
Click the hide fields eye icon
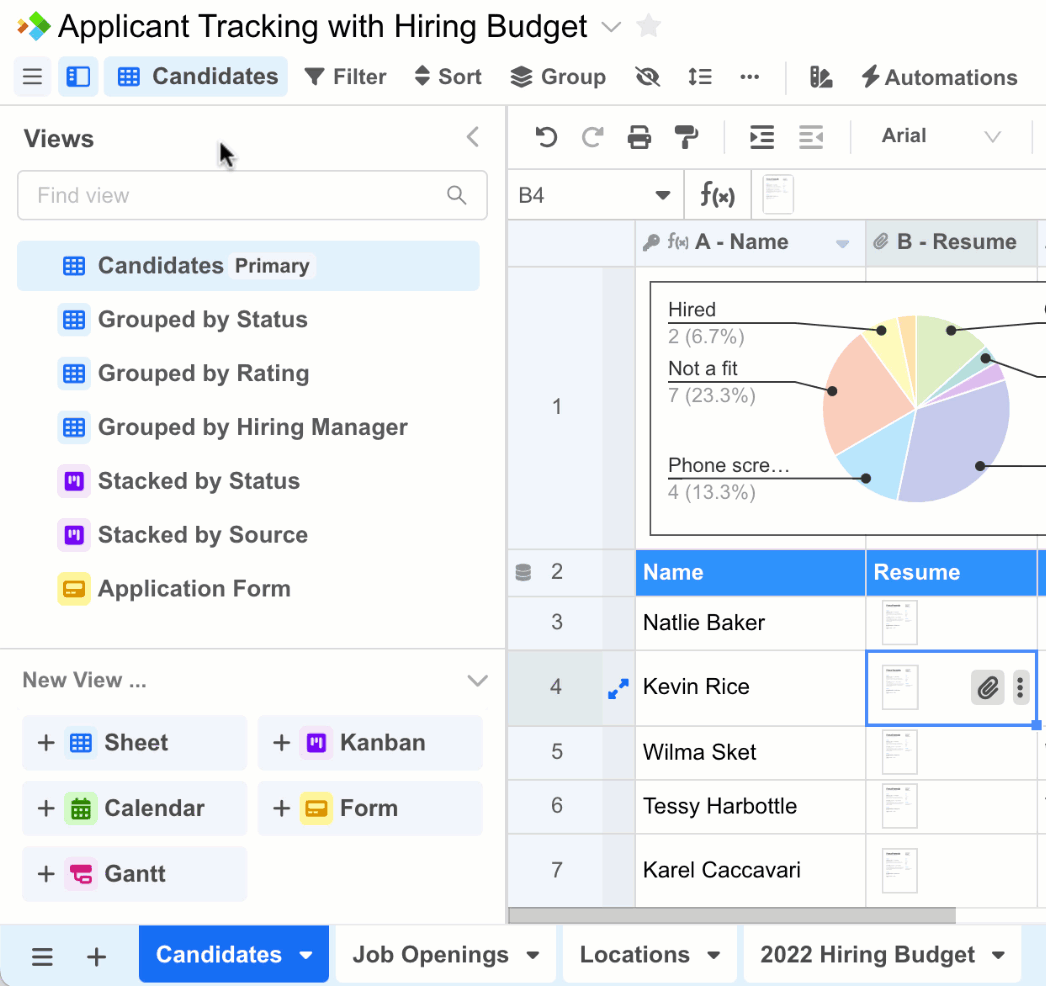coord(647,77)
